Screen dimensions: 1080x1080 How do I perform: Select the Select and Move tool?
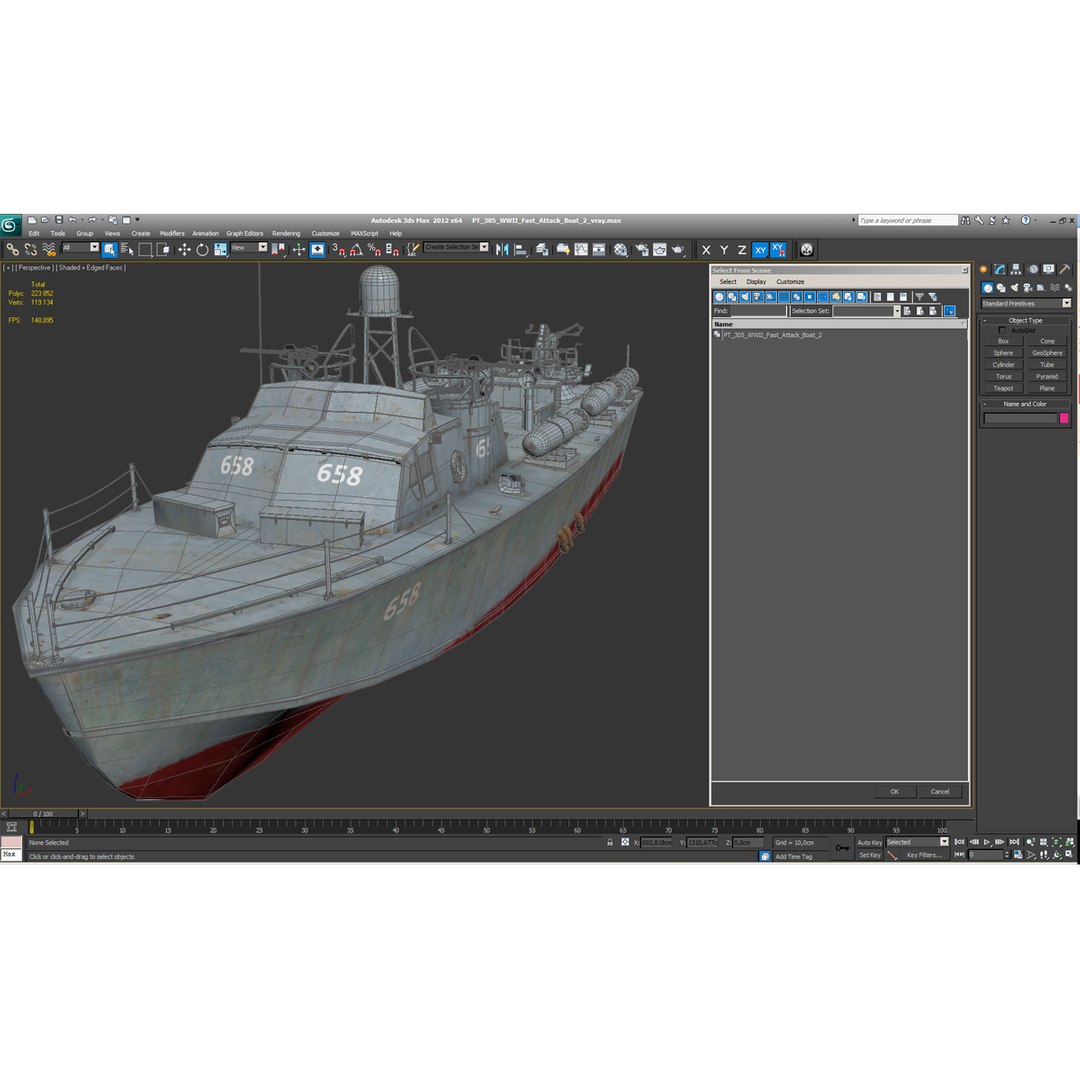[x=184, y=249]
